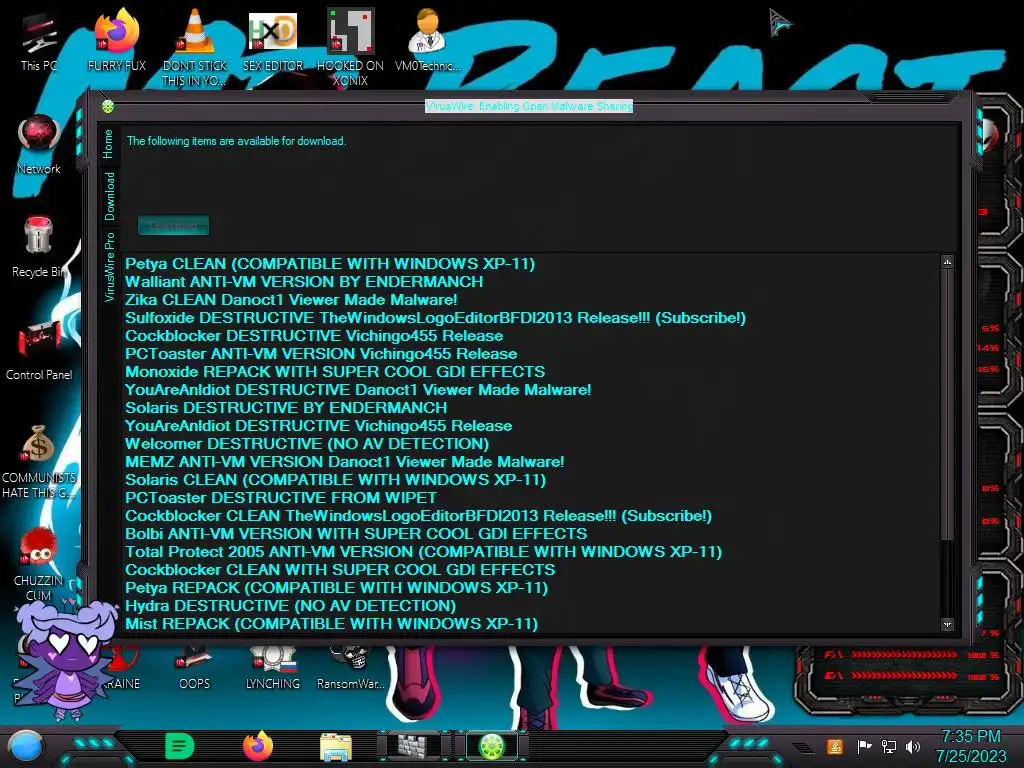
Task: Switch to the VirusWire Pro side tab
Action: click(x=108, y=267)
